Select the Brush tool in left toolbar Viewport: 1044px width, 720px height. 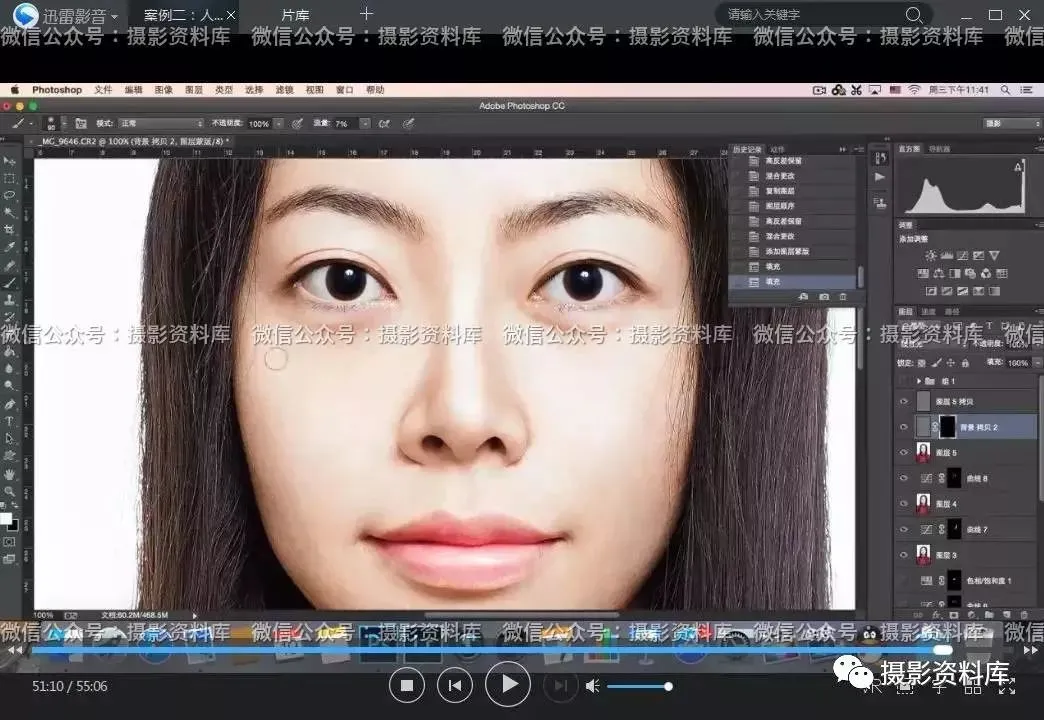(x=9, y=282)
